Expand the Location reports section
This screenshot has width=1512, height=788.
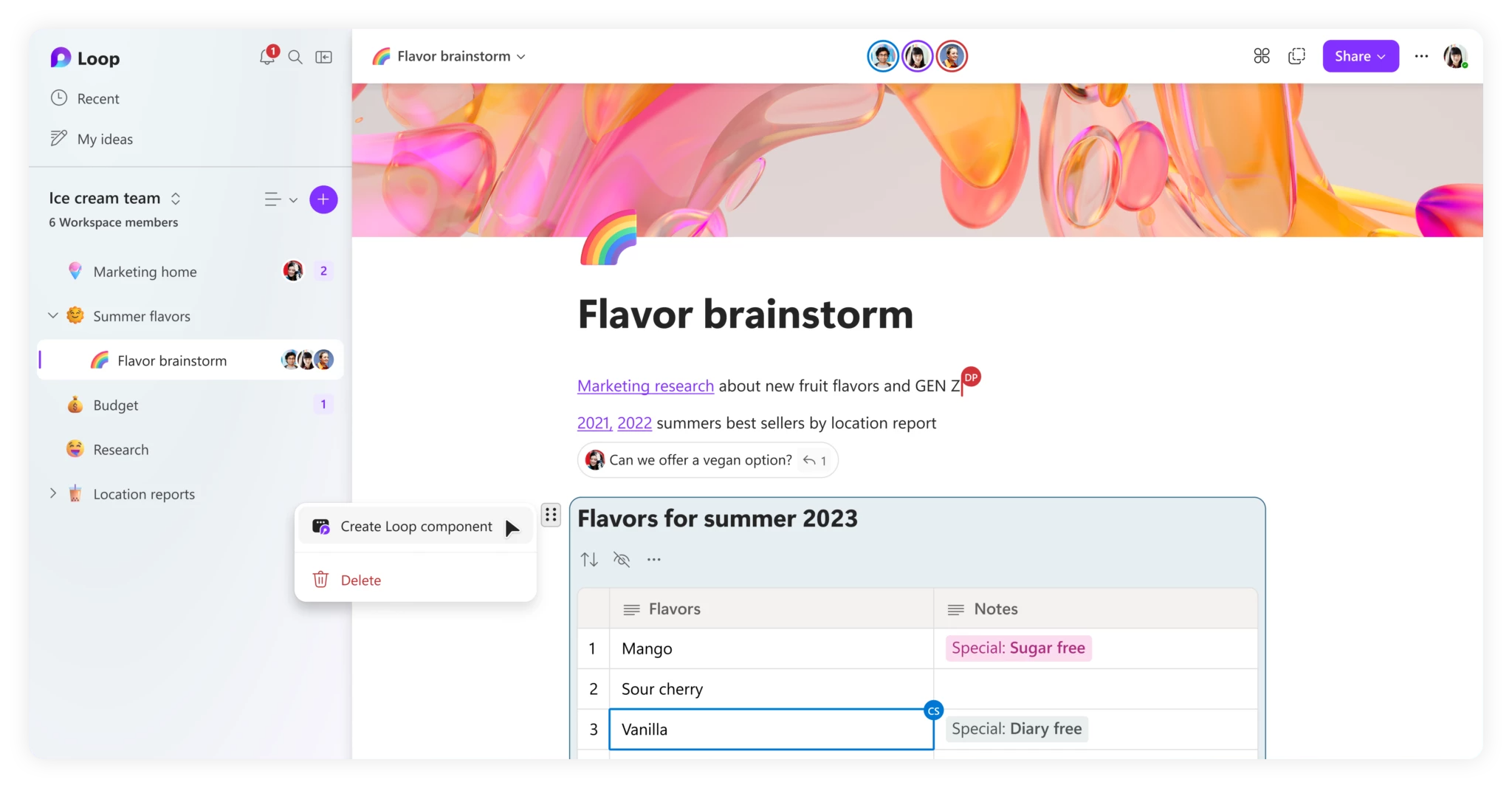(x=52, y=493)
